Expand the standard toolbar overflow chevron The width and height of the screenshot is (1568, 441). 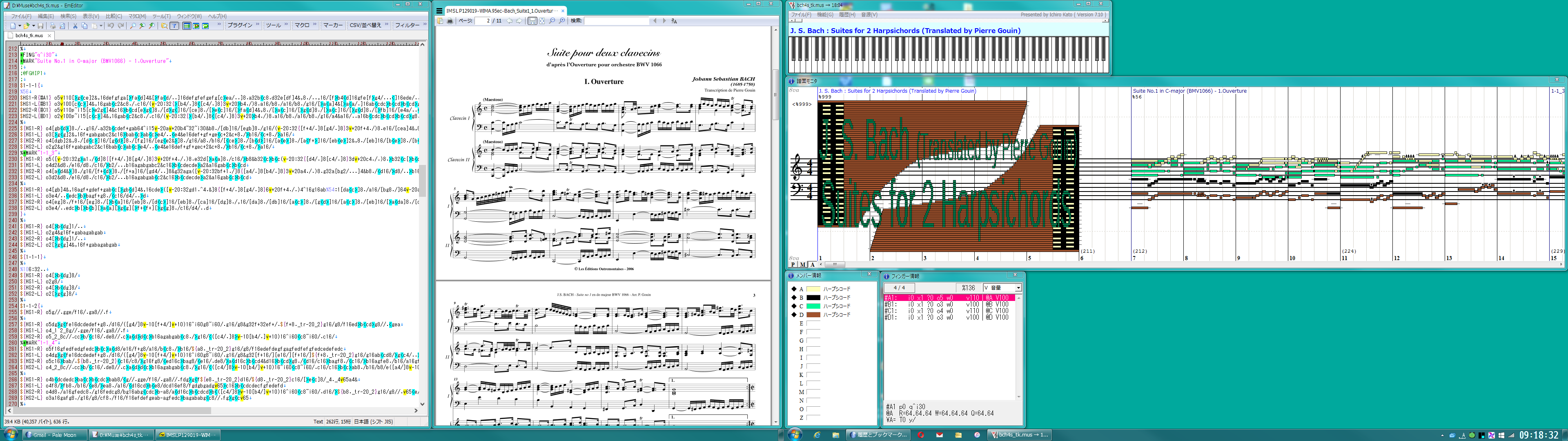[x=219, y=24]
